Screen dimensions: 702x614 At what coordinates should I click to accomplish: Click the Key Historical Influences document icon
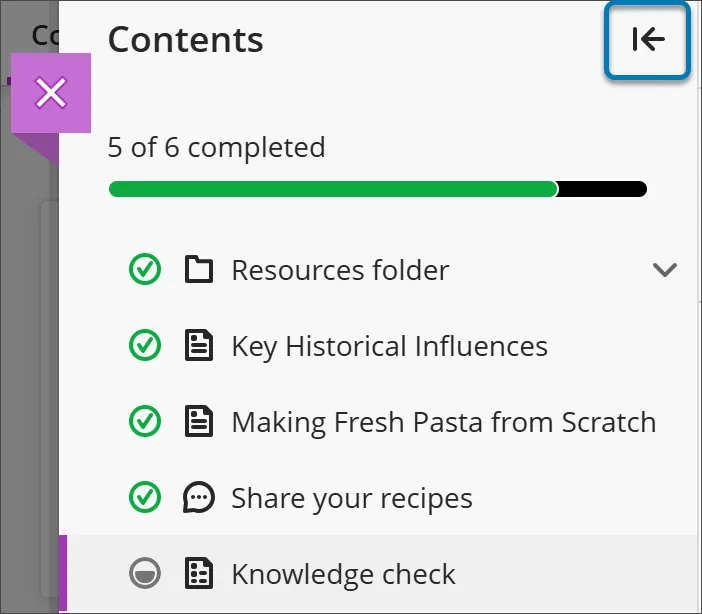(200, 346)
